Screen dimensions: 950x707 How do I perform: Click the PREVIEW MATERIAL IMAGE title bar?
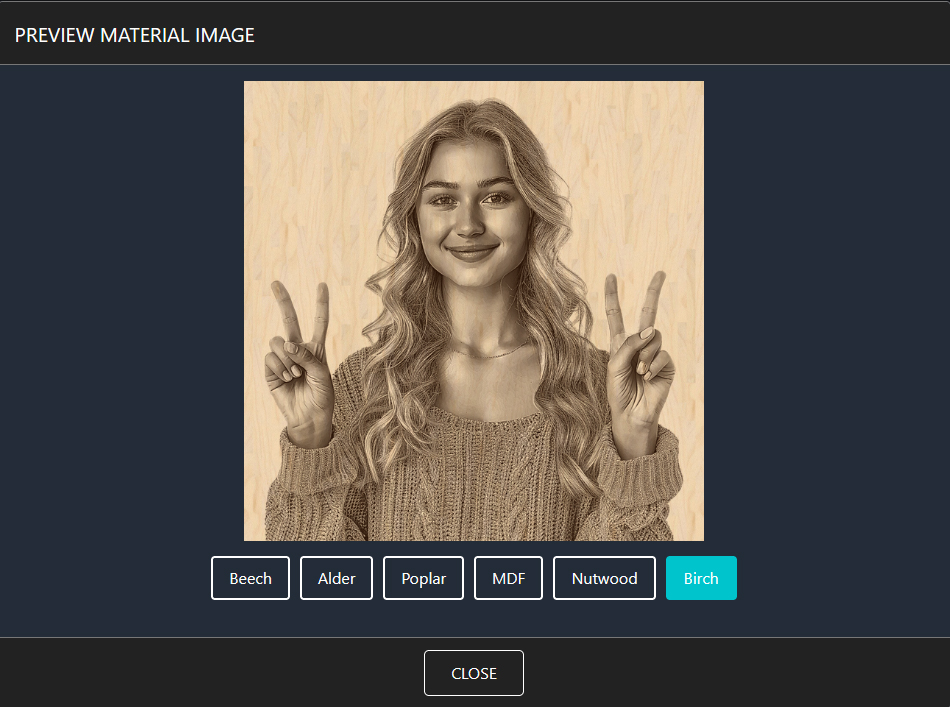pyautogui.click(x=136, y=34)
